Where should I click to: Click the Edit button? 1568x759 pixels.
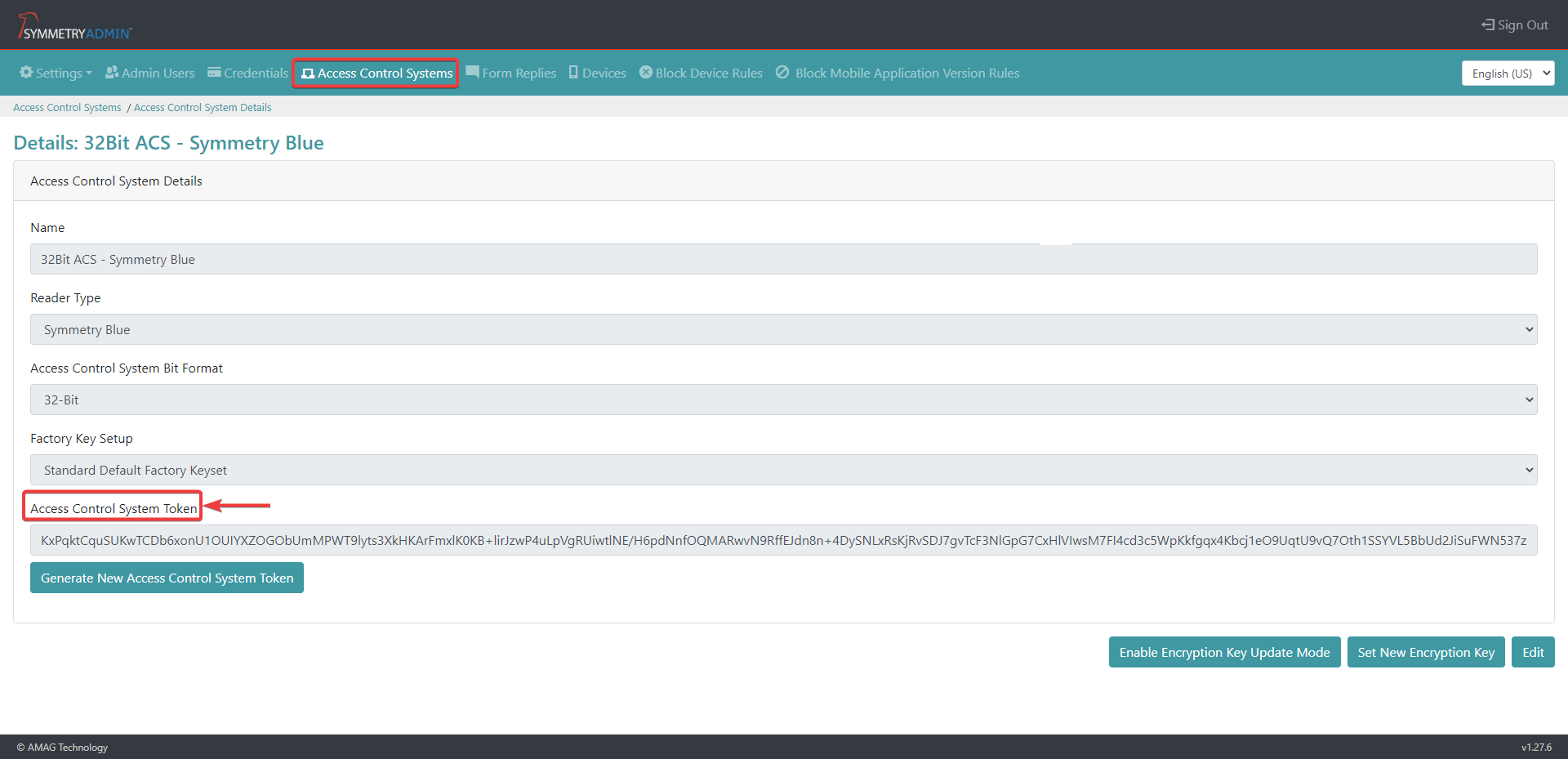coord(1533,652)
